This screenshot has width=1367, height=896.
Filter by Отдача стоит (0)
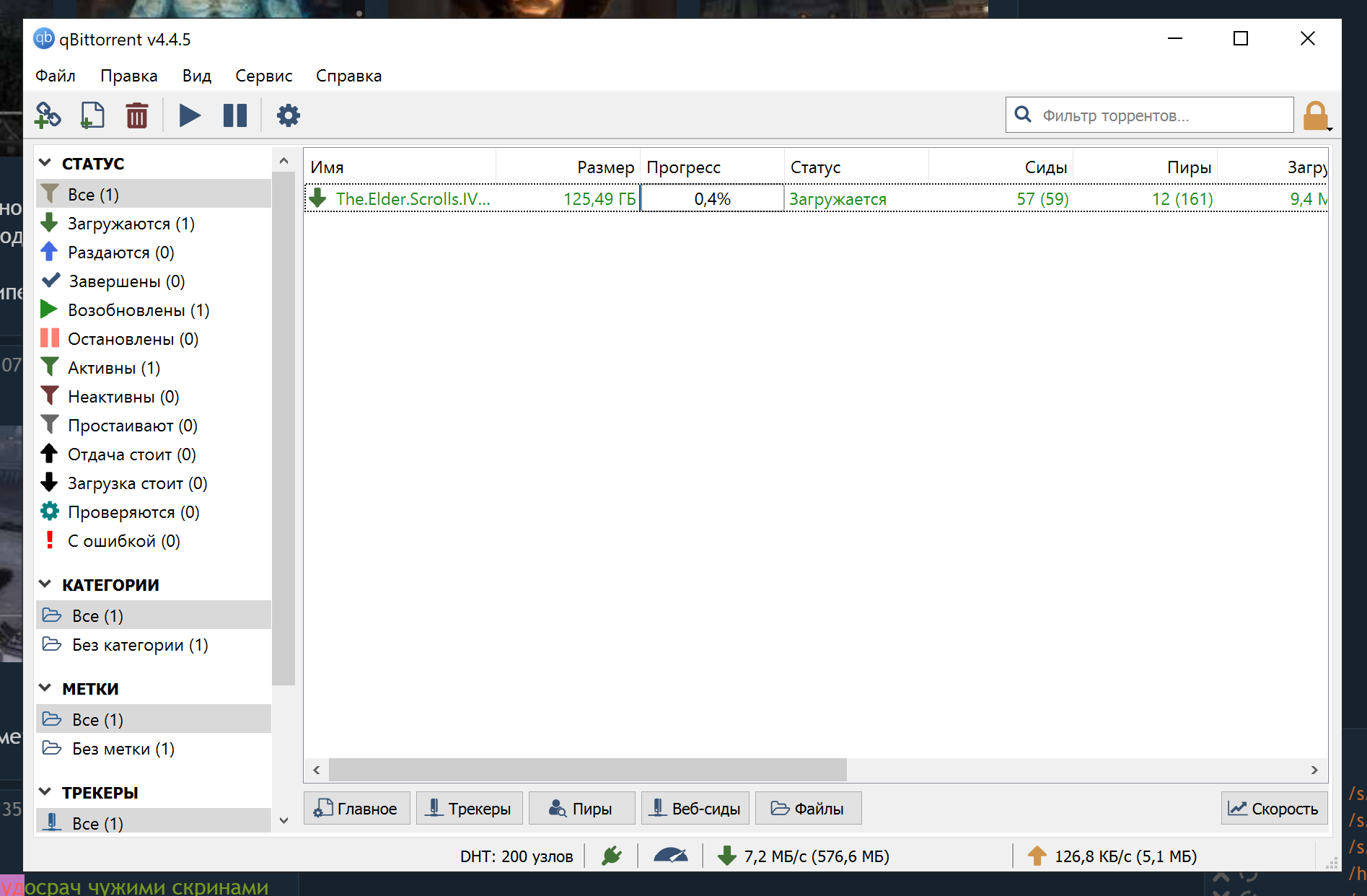tap(154, 454)
